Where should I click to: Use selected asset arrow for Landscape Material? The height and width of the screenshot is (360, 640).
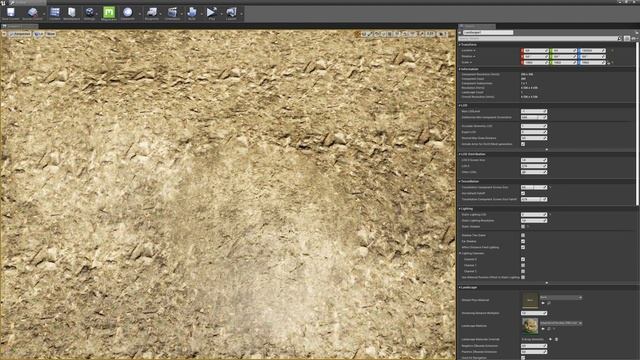[x=543, y=328]
